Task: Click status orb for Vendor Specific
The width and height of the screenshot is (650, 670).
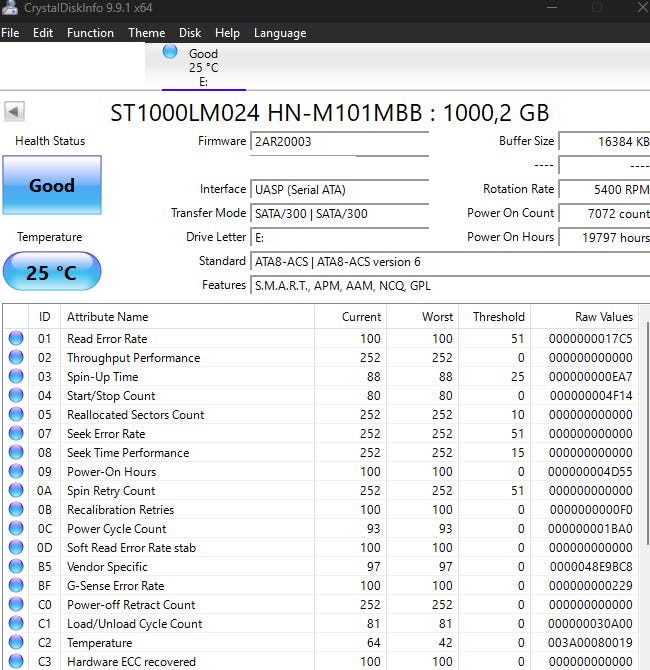Action: click(16, 566)
